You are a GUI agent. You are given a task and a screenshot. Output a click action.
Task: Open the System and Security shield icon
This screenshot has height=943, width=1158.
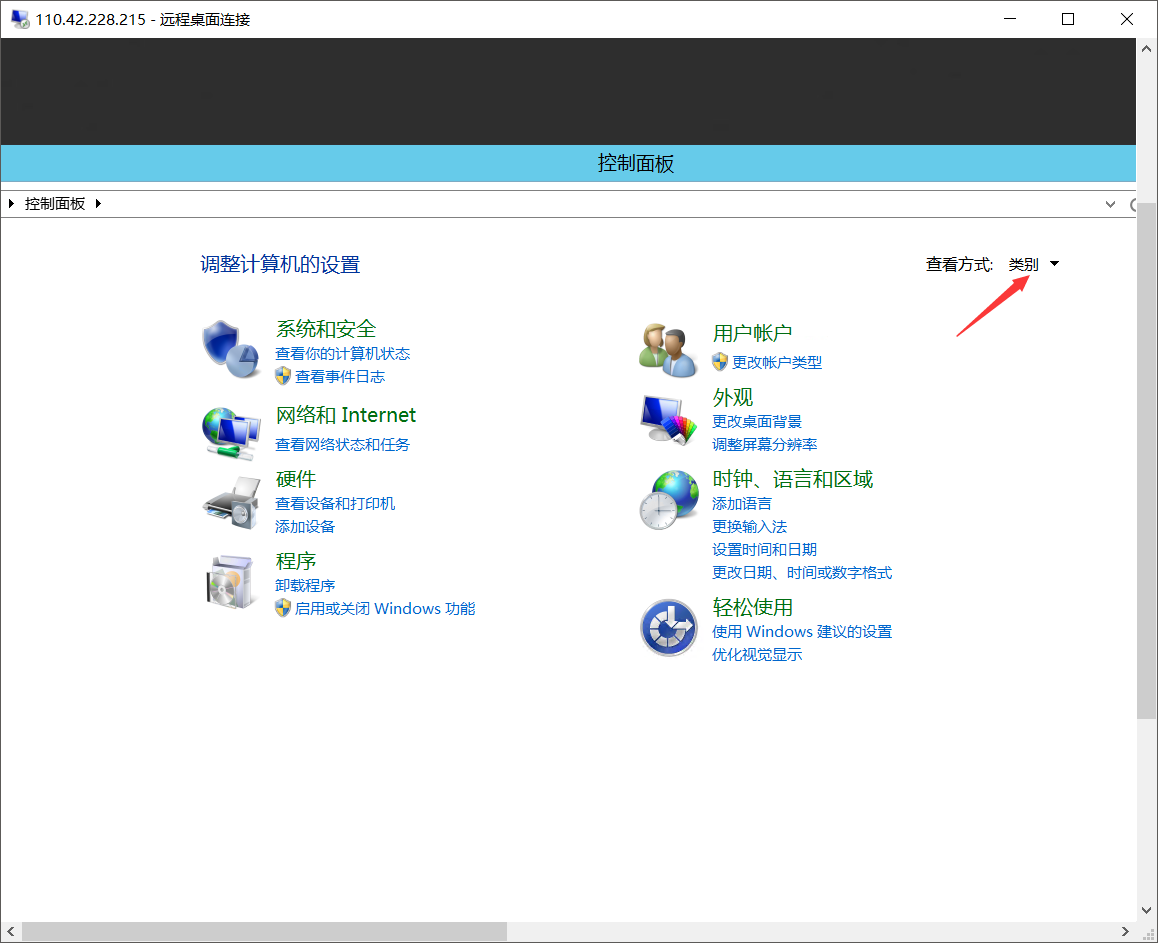point(231,349)
